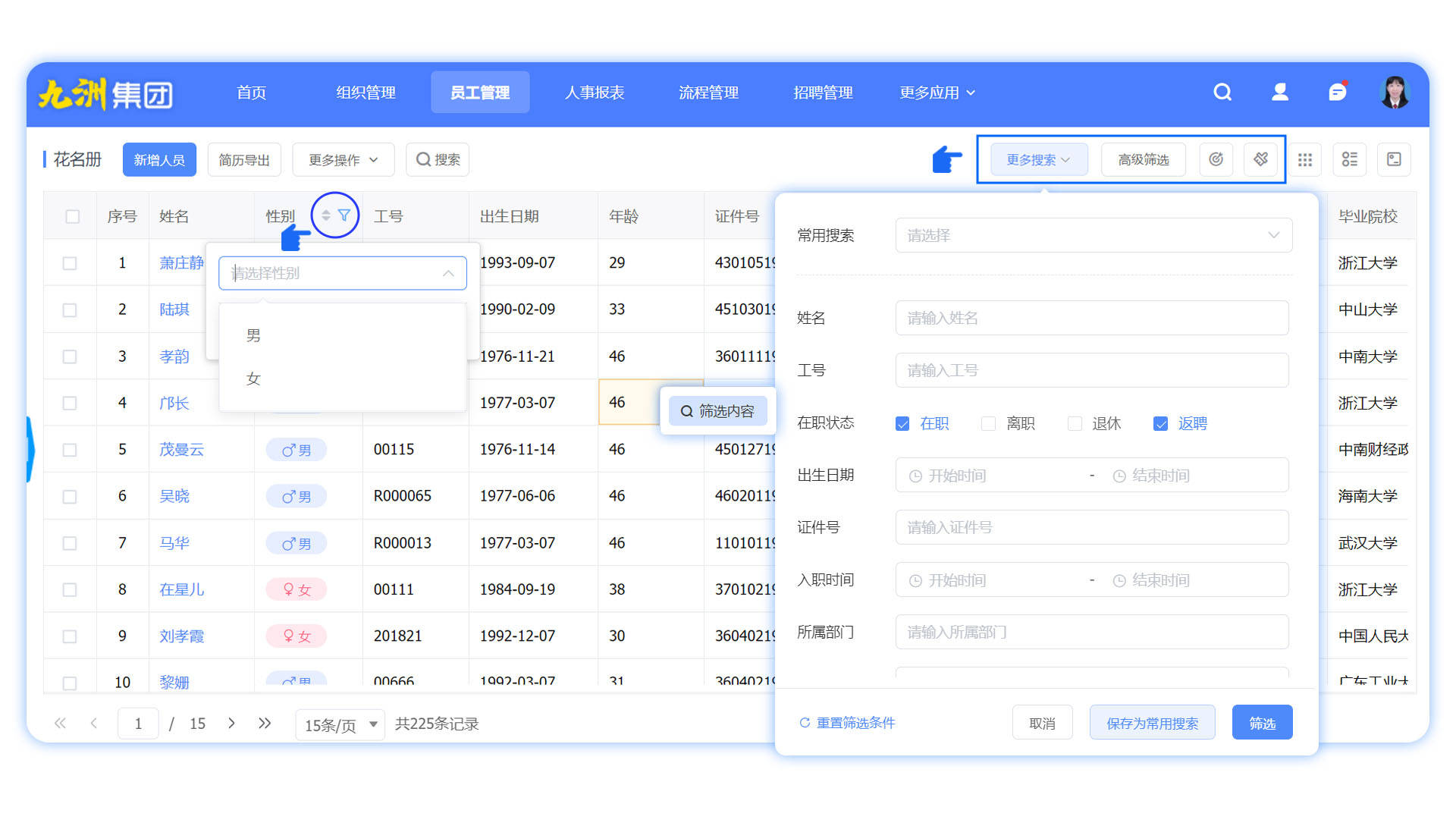Screen dimensions: 1456x826
Task: Open the 人事报表 menu tab
Action: (594, 93)
